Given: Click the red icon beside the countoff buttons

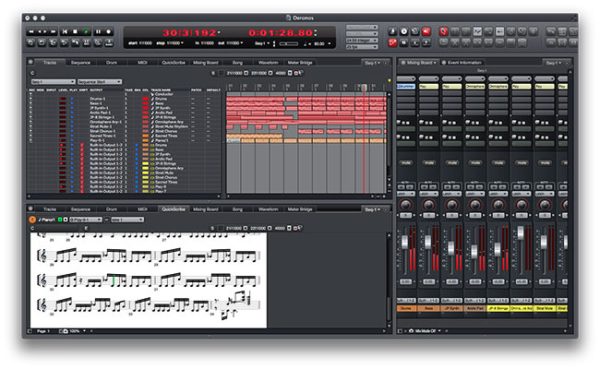Looking at the screenshot, I should click(426, 31).
